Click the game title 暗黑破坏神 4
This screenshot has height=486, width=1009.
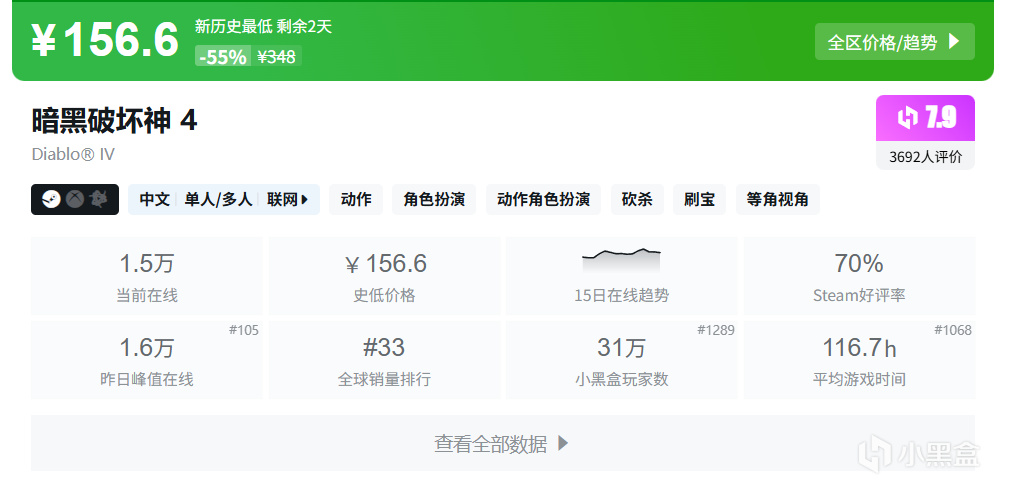(114, 120)
